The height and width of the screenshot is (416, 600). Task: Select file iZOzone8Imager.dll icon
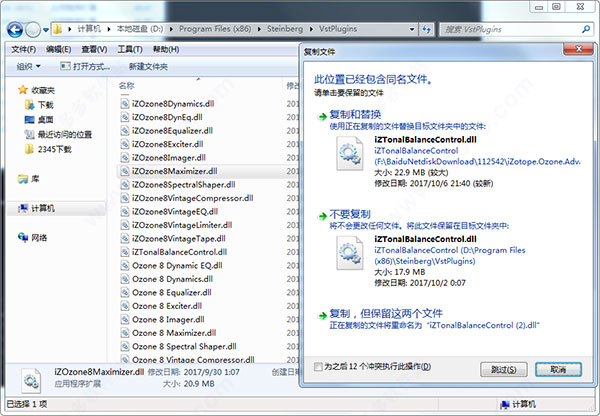(x=125, y=157)
